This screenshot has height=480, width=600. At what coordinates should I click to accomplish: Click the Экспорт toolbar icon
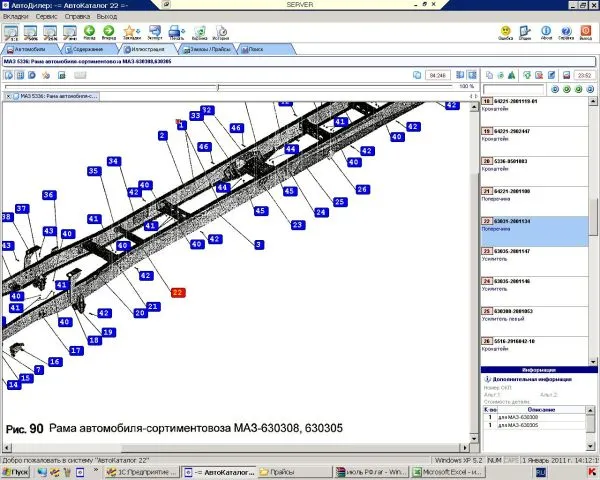tap(155, 33)
